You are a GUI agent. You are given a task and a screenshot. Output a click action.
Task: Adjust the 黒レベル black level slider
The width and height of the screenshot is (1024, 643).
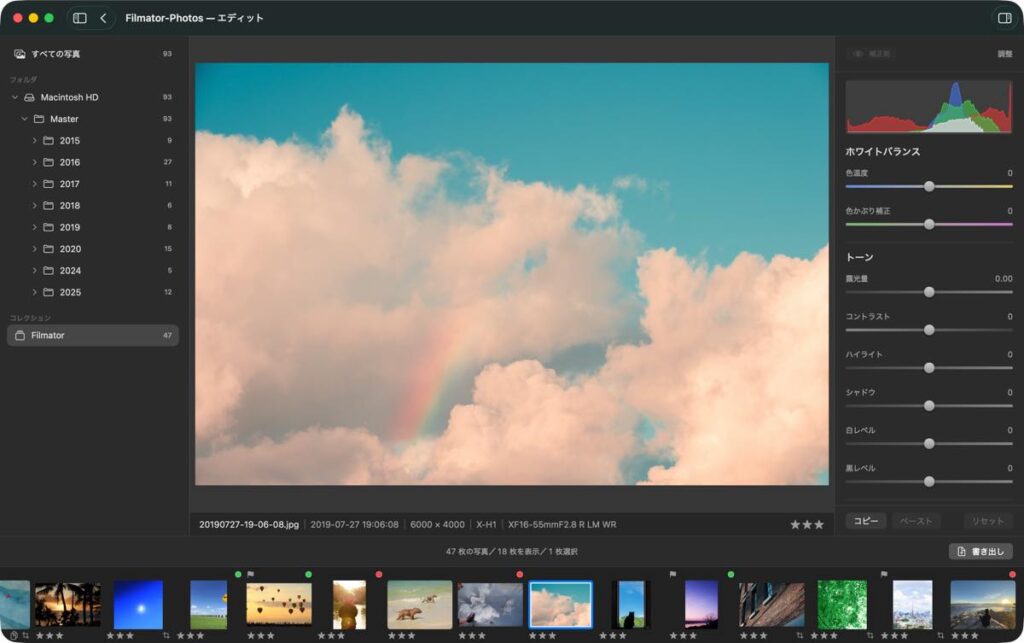929,482
